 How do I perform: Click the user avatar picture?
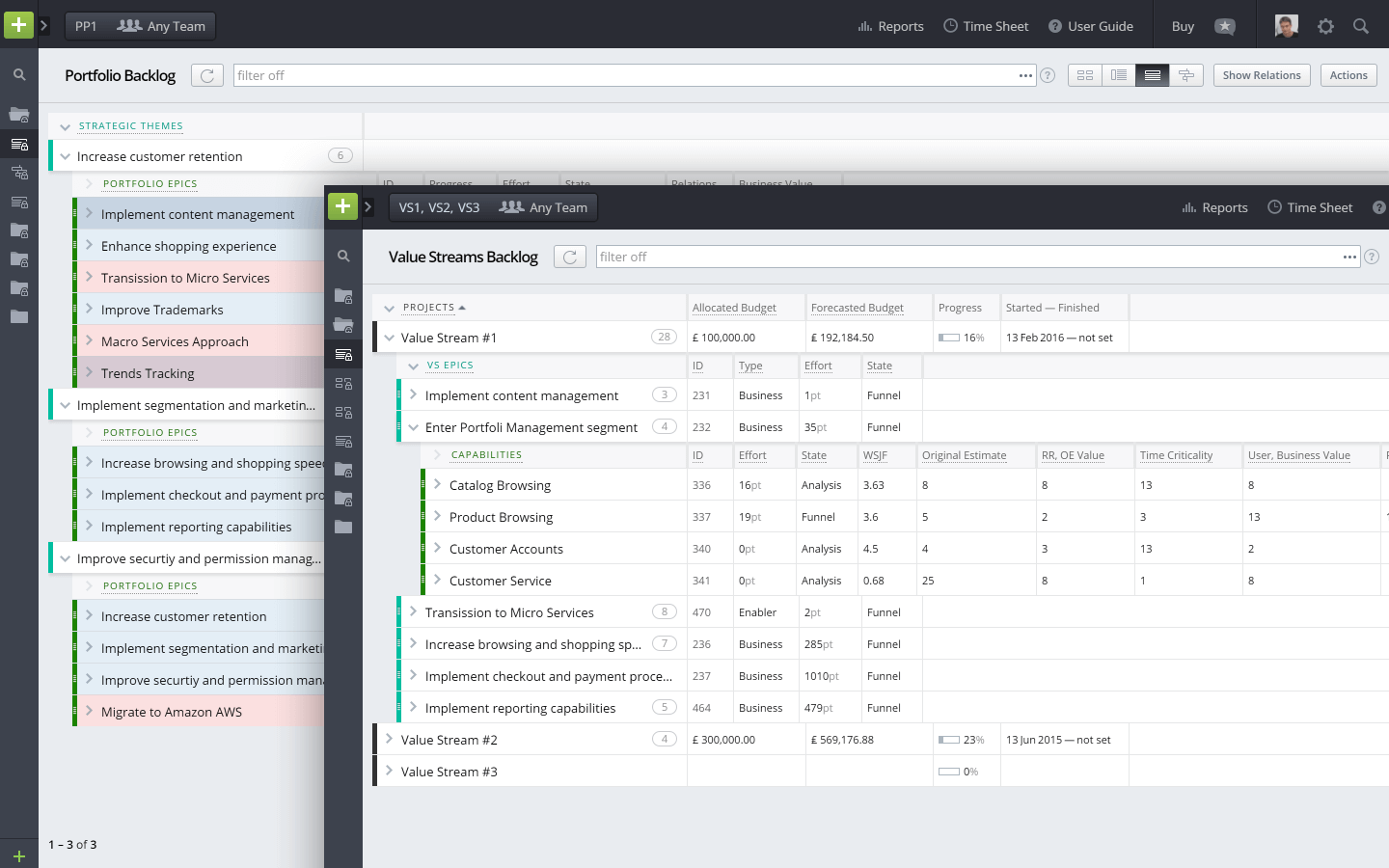(1286, 26)
